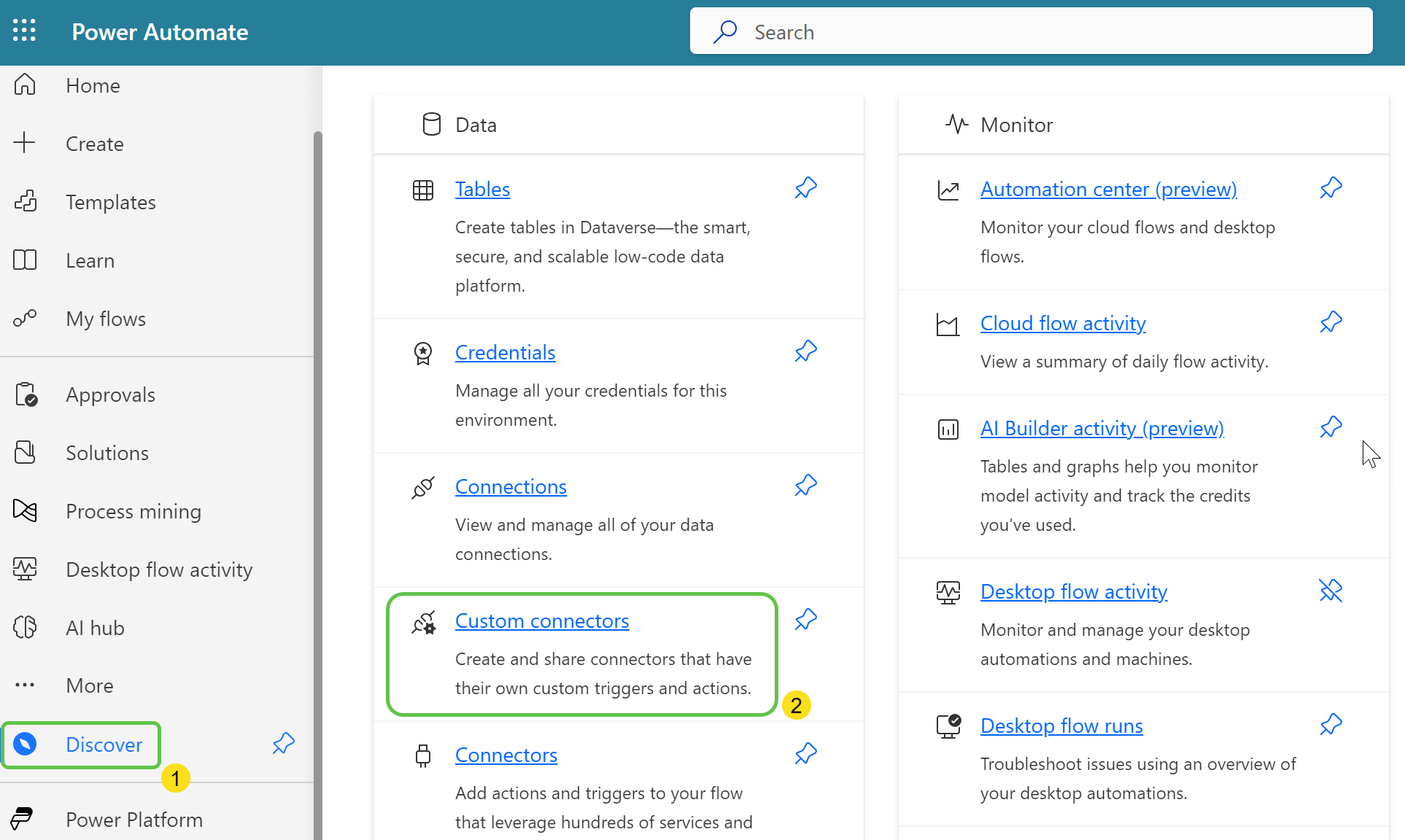Pin Custom connectors to the navigation

pos(805,620)
